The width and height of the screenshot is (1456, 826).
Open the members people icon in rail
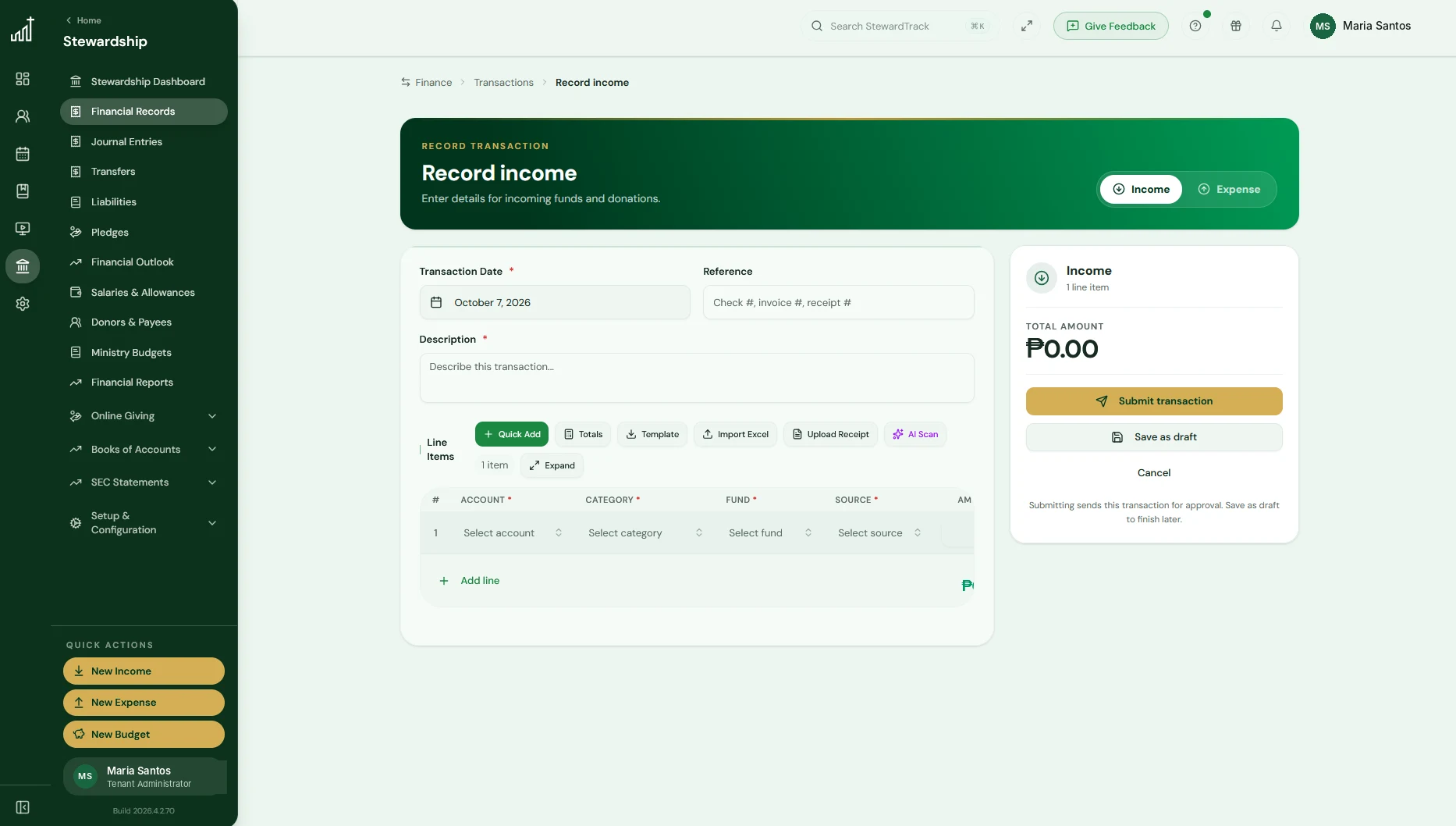23,116
